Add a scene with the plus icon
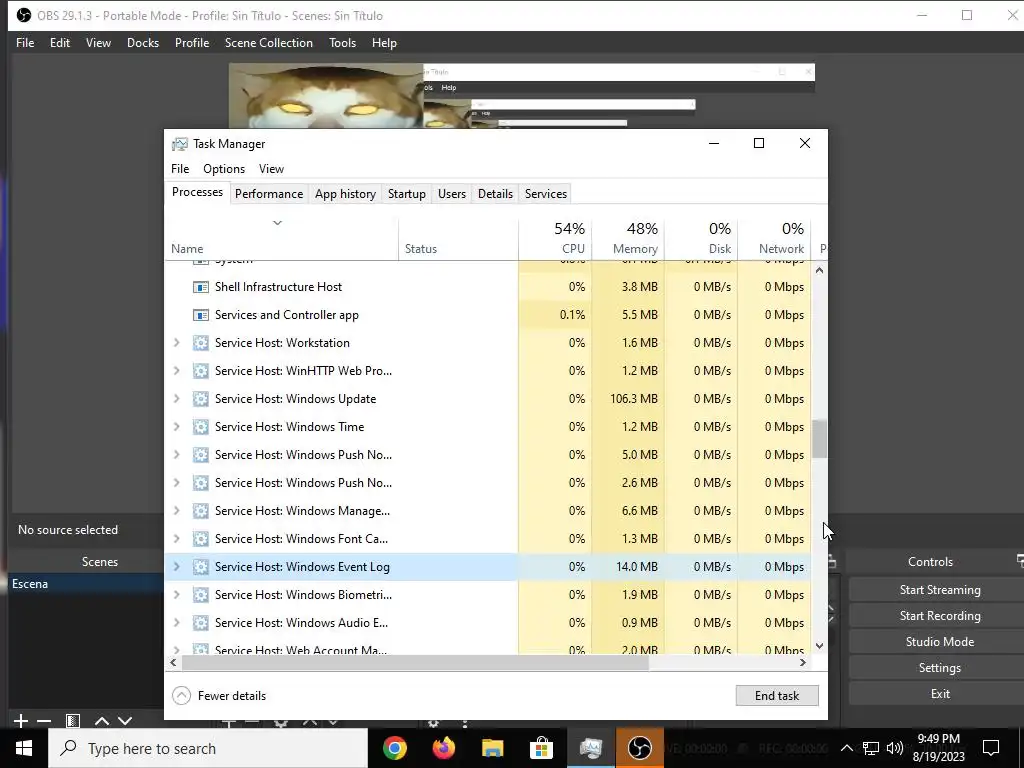 point(20,721)
